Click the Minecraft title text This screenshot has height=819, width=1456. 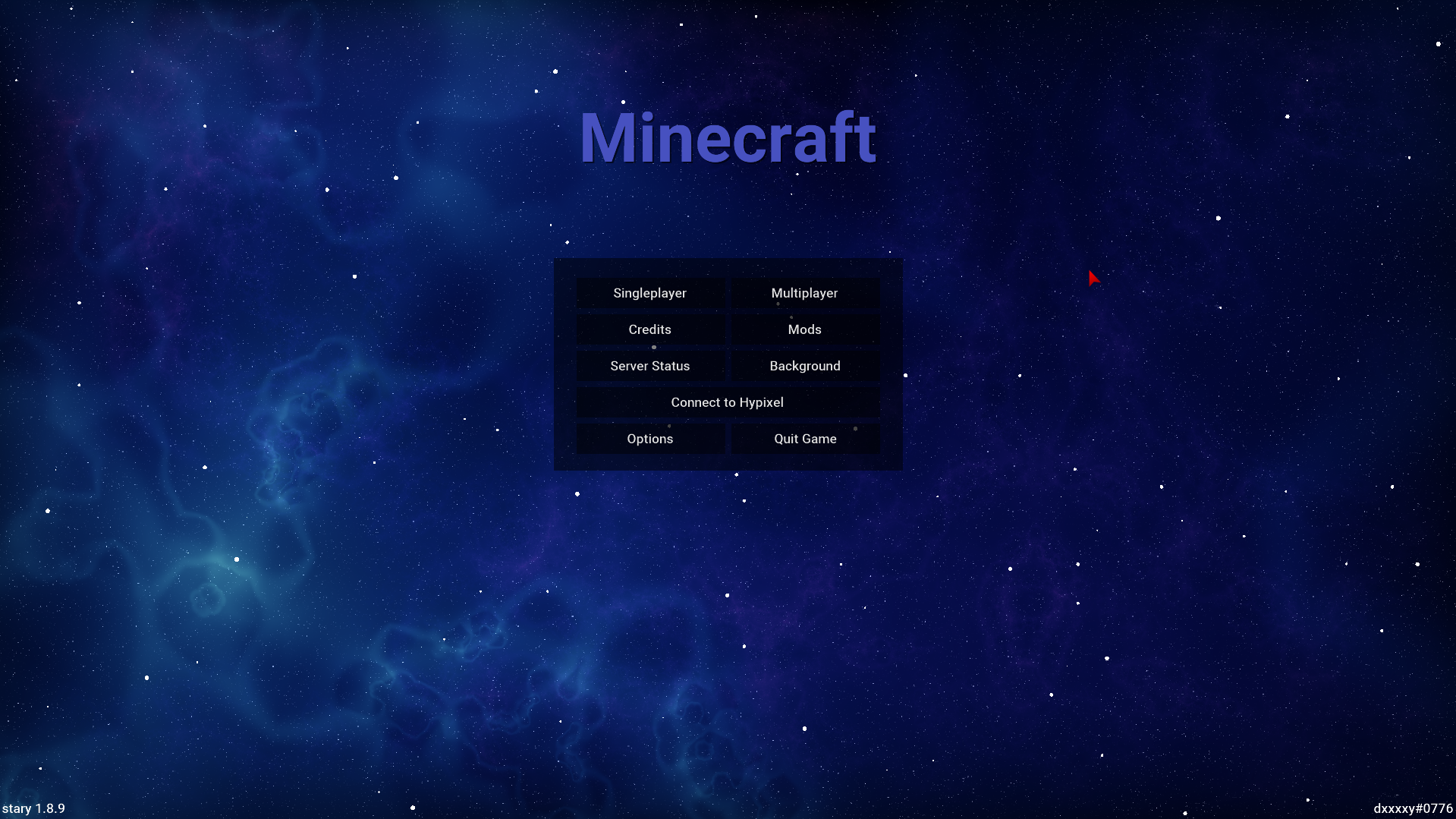(728, 137)
